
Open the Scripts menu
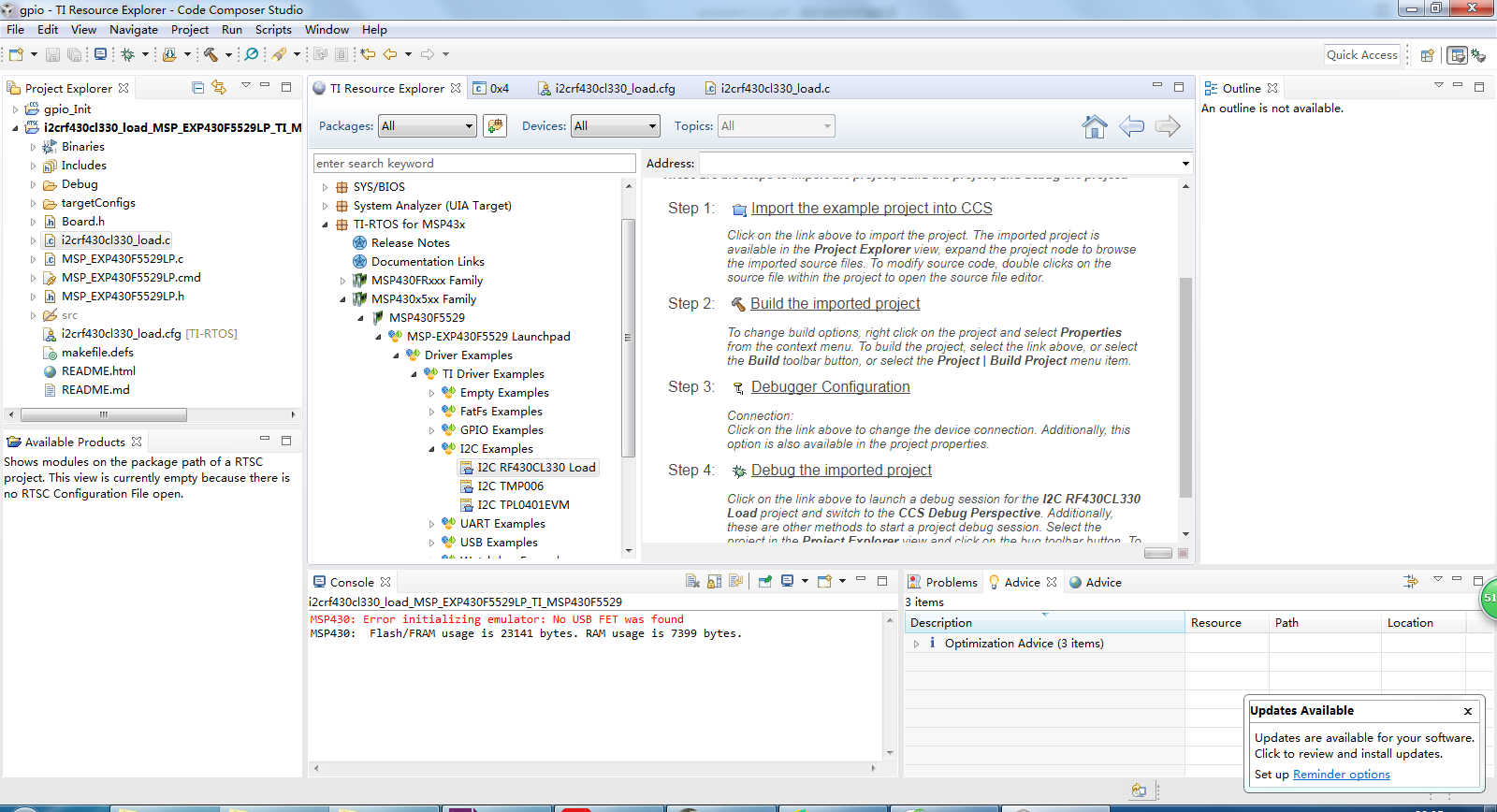point(273,29)
